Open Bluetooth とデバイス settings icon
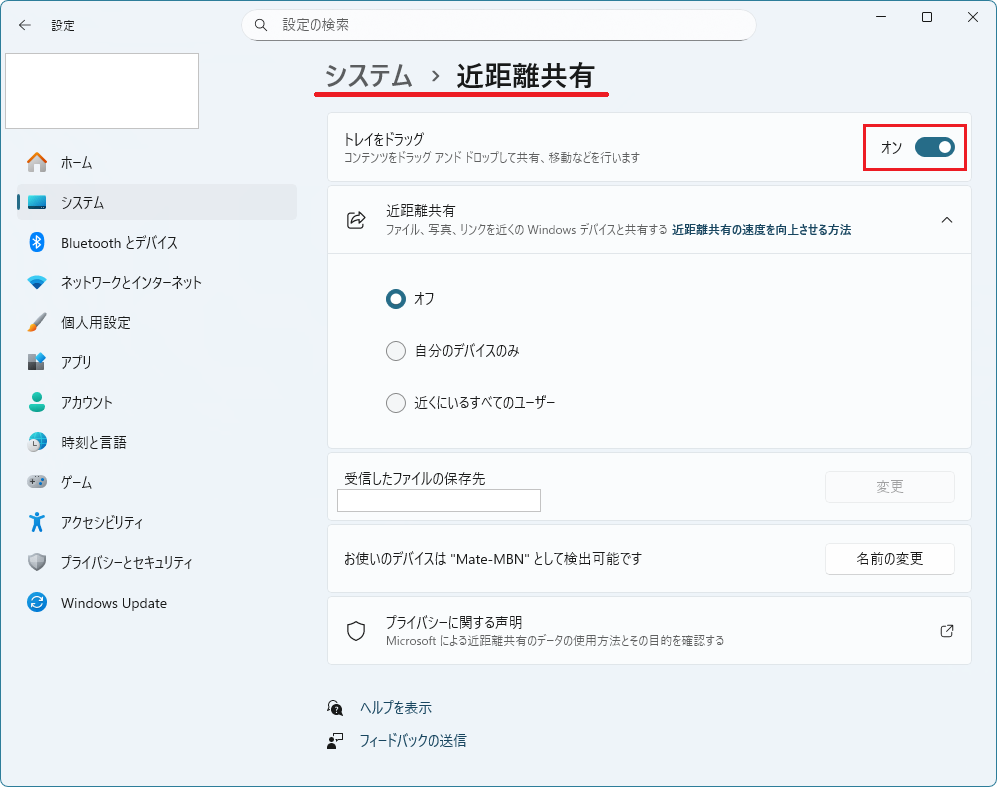Viewport: 997px width, 787px height. click(37, 242)
